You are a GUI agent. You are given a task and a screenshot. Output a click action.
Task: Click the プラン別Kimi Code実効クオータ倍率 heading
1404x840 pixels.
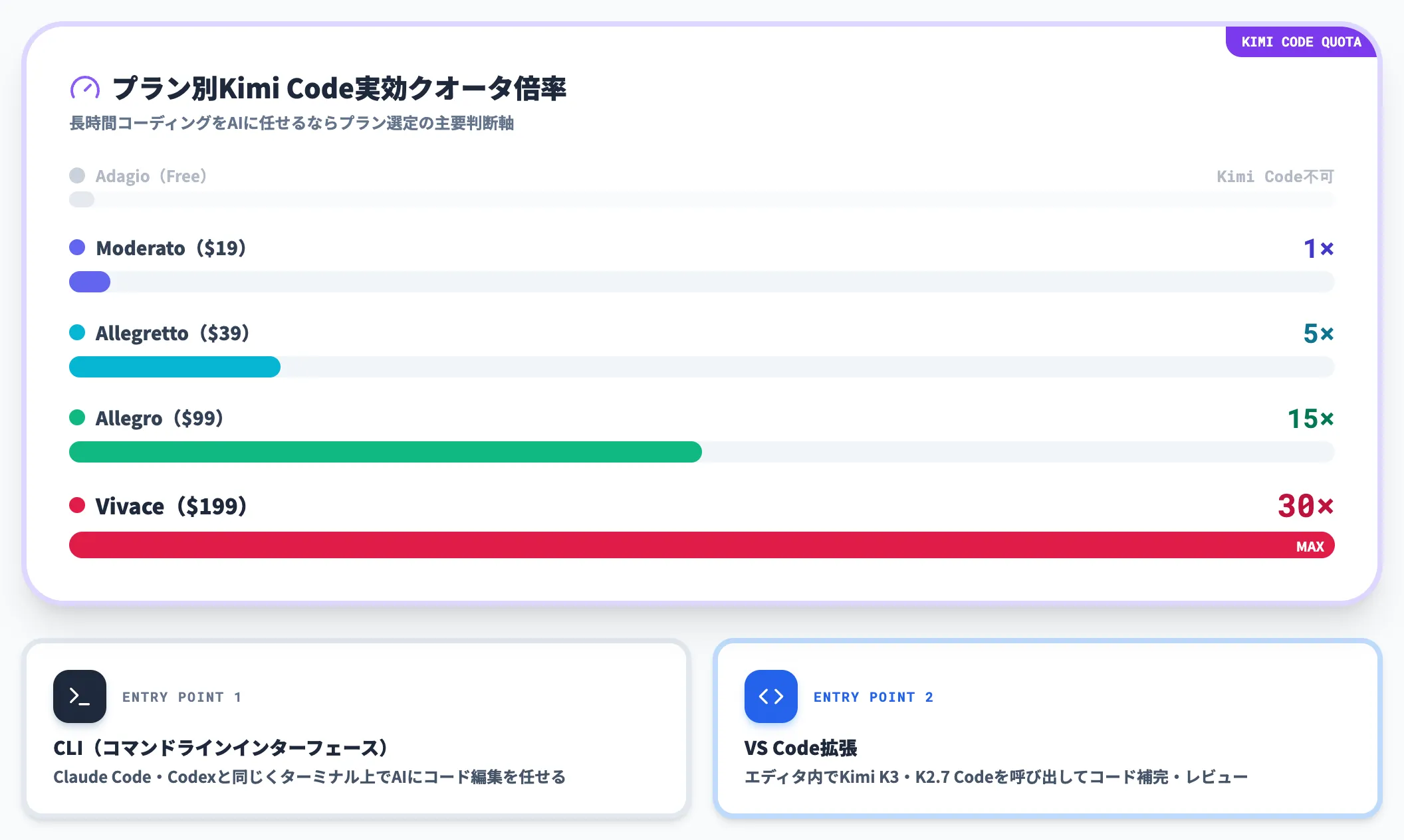[x=339, y=88]
